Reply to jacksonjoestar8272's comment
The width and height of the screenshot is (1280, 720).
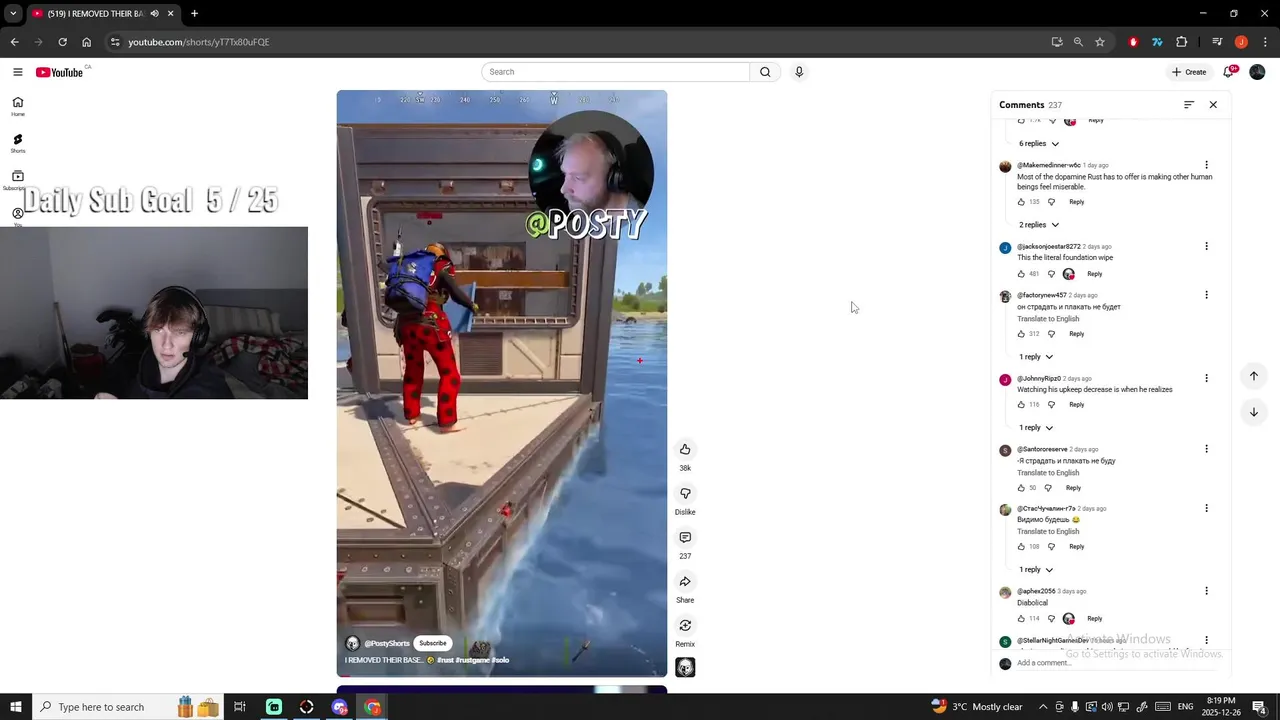pos(1095,274)
